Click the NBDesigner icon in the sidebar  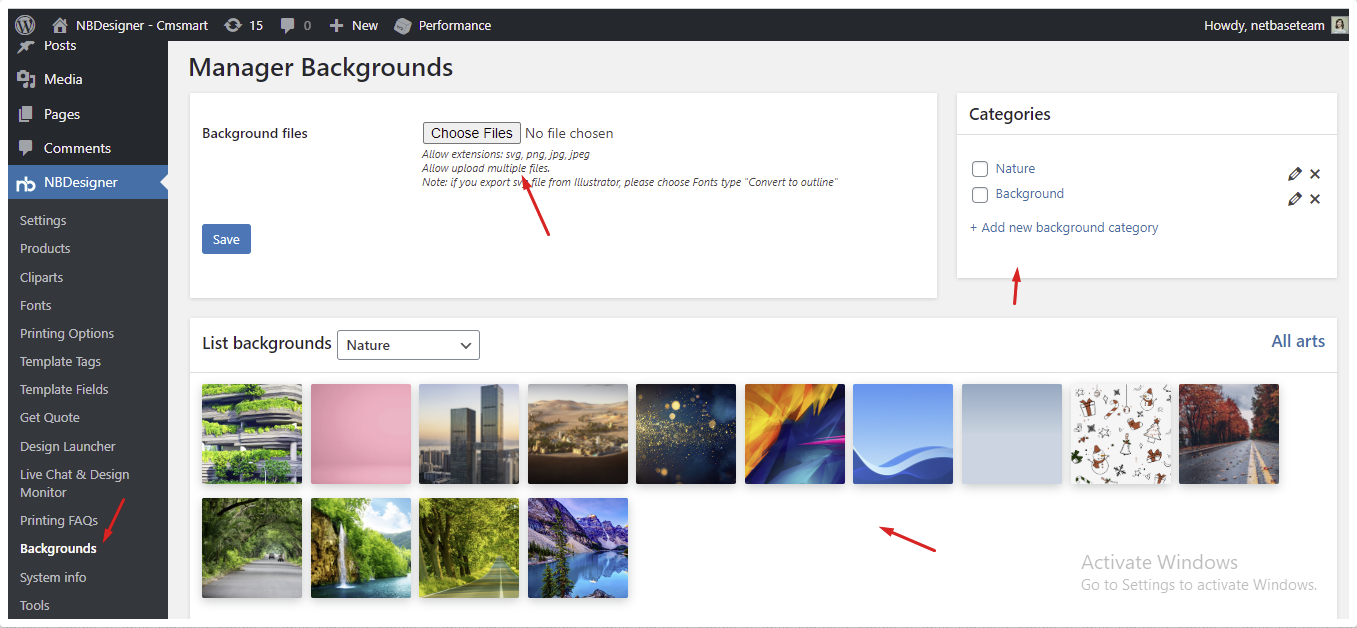[x=25, y=183]
